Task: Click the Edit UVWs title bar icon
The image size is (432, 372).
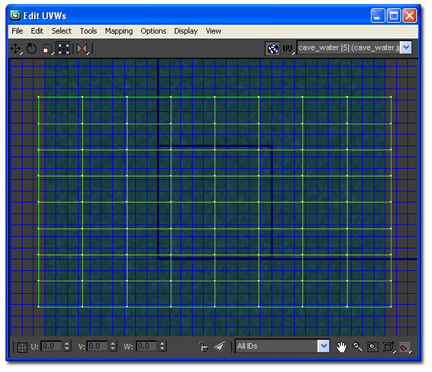Action: (x=15, y=15)
